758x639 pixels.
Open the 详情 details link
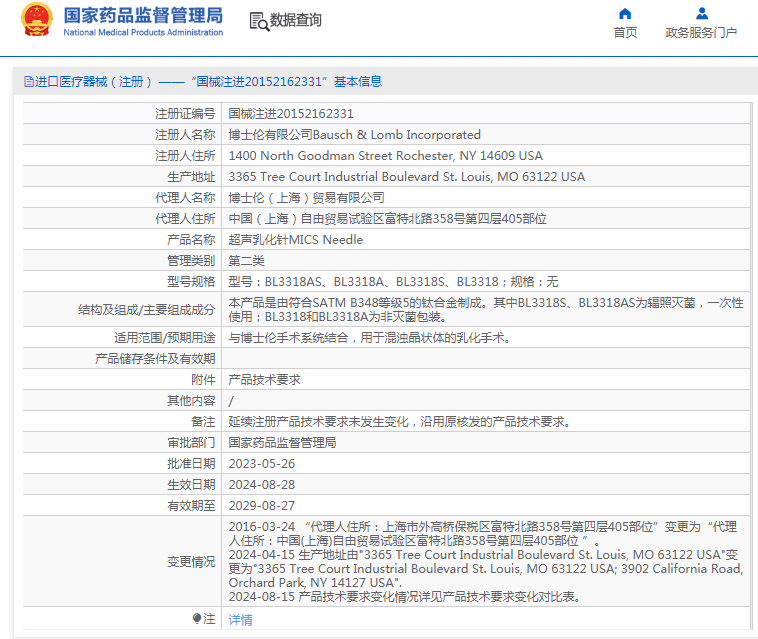coord(240,620)
